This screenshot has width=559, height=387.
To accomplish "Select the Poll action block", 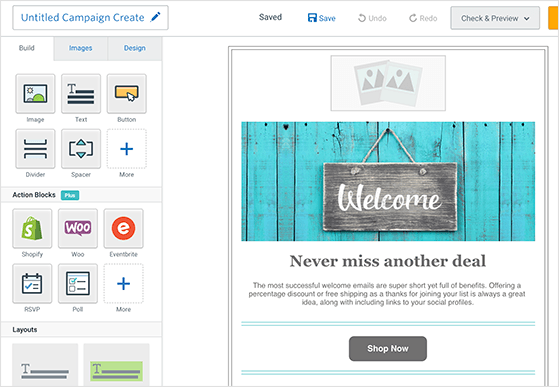I will pyautogui.click(x=78, y=283).
